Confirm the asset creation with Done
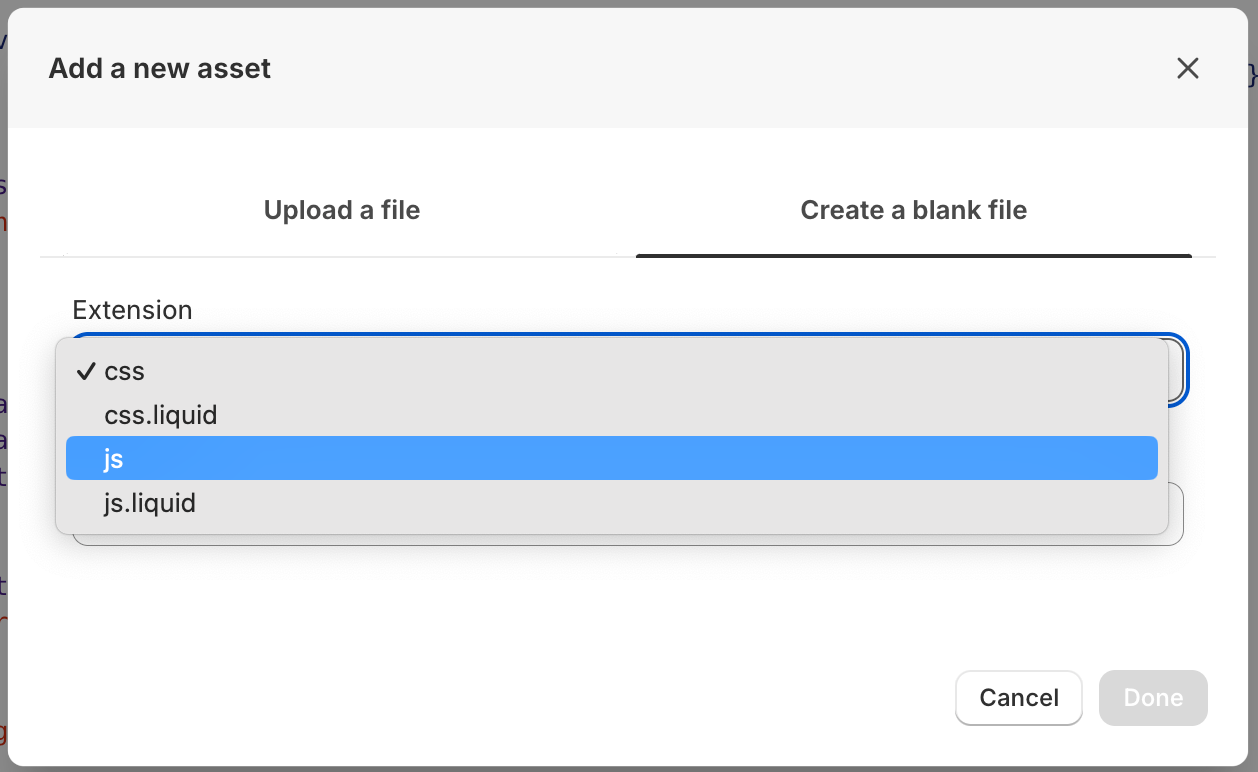Viewport: 1258px width, 772px height. (1152, 697)
